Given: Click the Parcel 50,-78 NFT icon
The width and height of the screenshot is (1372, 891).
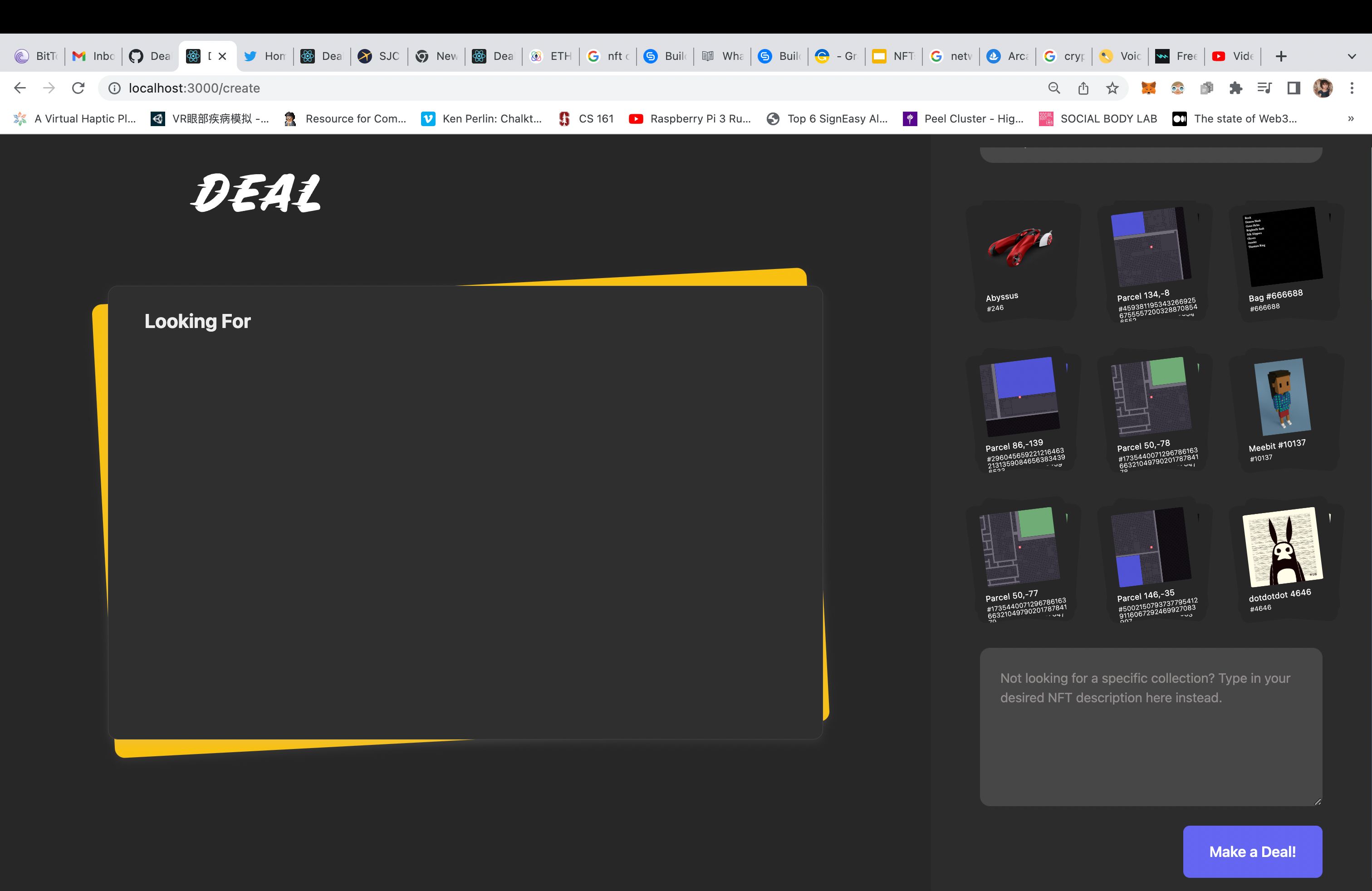Looking at the screenshot, I should coord(1150,395).
